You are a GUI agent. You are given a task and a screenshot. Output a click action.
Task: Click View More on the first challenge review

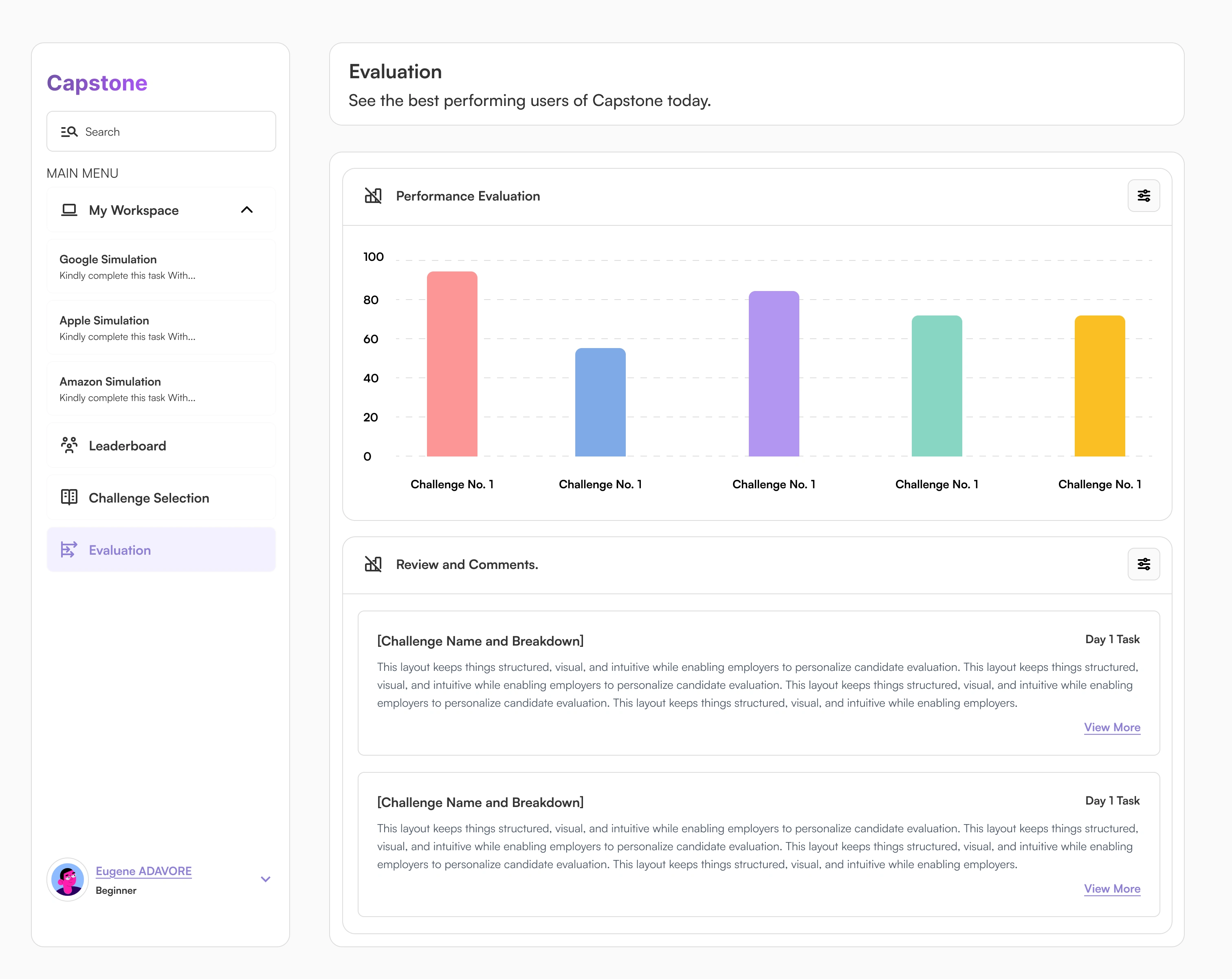1111,727
